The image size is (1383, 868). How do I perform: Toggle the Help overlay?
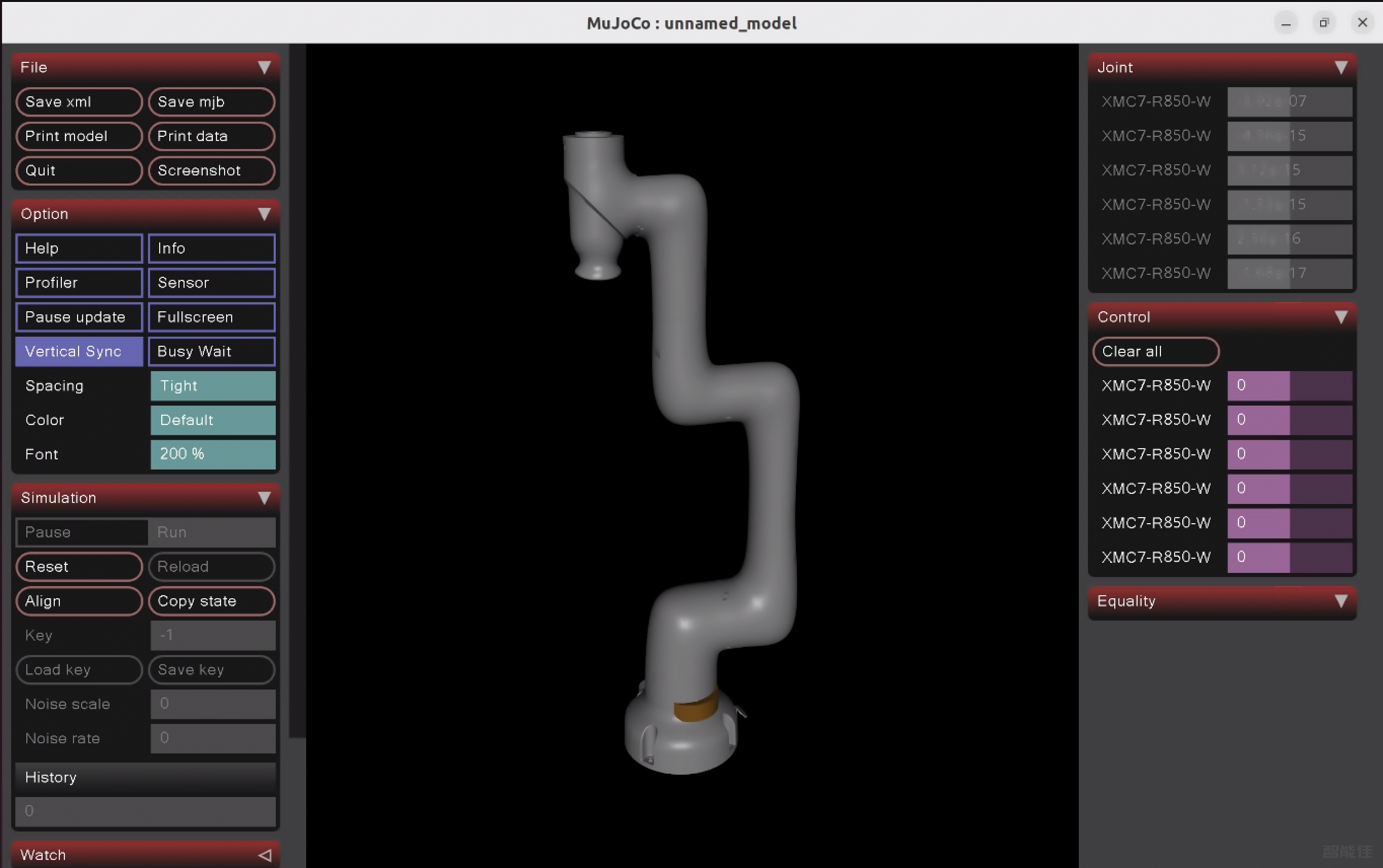tap(79, 248)
